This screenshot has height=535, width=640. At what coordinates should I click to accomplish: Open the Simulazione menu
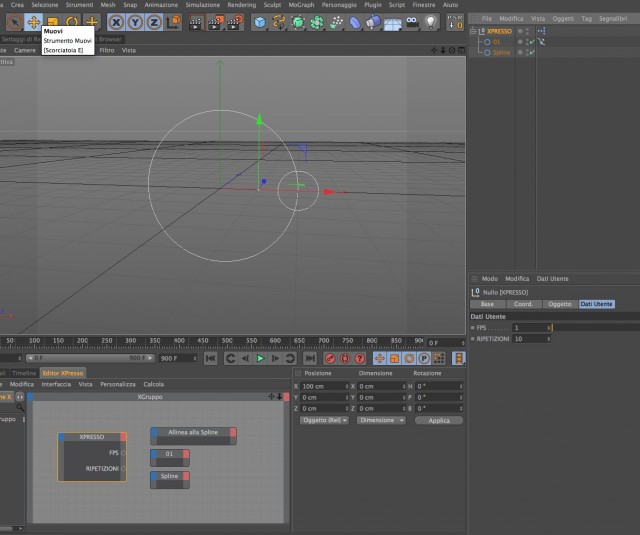pos(202,5)
